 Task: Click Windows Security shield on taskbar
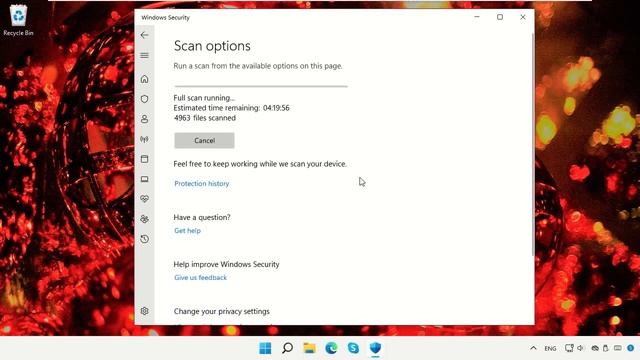(376, 348)
